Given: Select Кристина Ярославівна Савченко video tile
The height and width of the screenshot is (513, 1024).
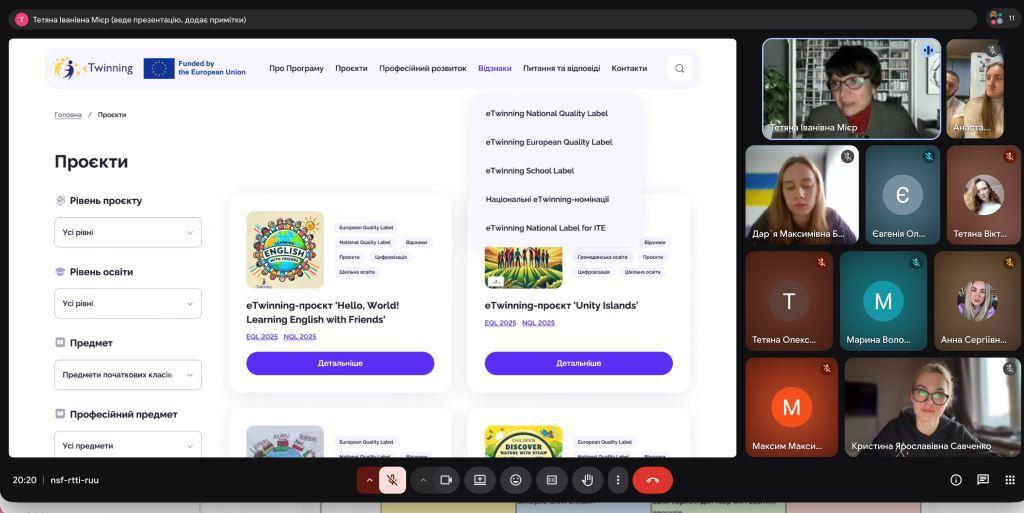Looking at the screenshot, I should click(x=932, y=407).
